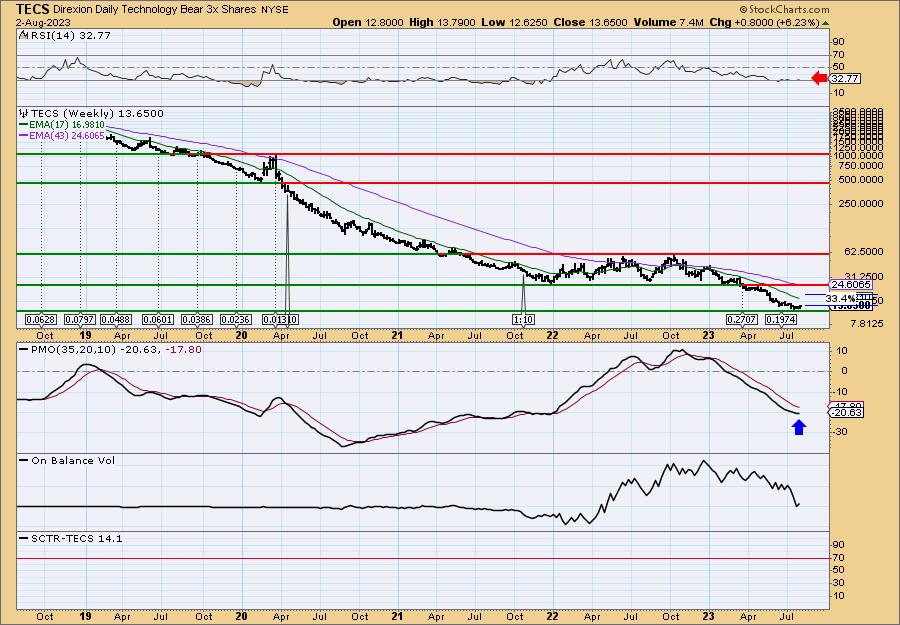This screenshot has width=900, height=625.
Task: Click the 62.5000 price axis label
Action: pyautogui.click(x=862, y=252)
